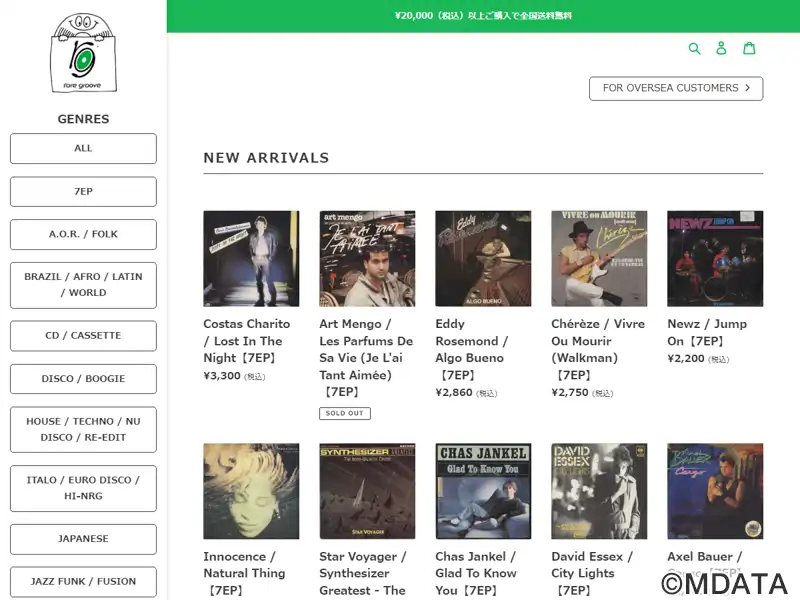Open 'Art Mengo / Les Parfums De Sa Vie' link
The image size is (800, 600).
366,358
